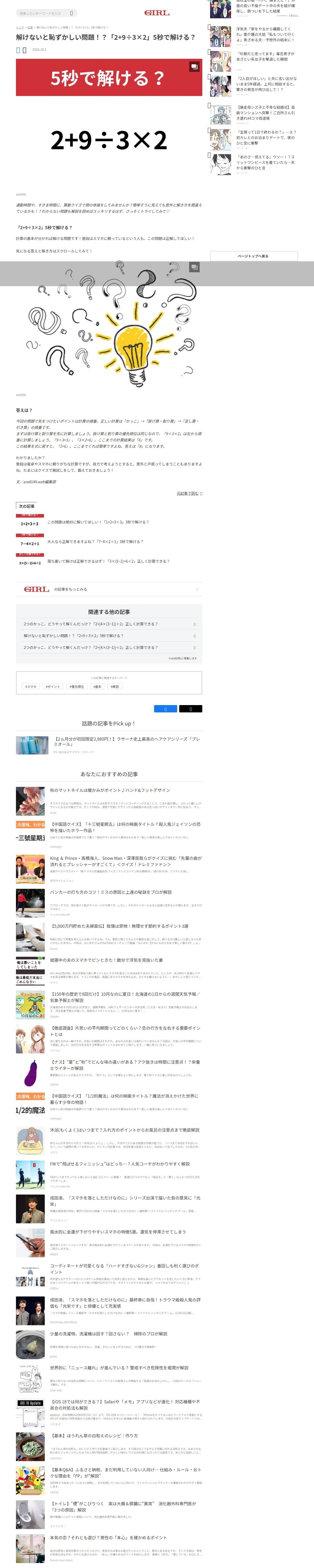Select the #優先順位 keyword tag
314x1568 pixels.
click(x=77, y=686)
